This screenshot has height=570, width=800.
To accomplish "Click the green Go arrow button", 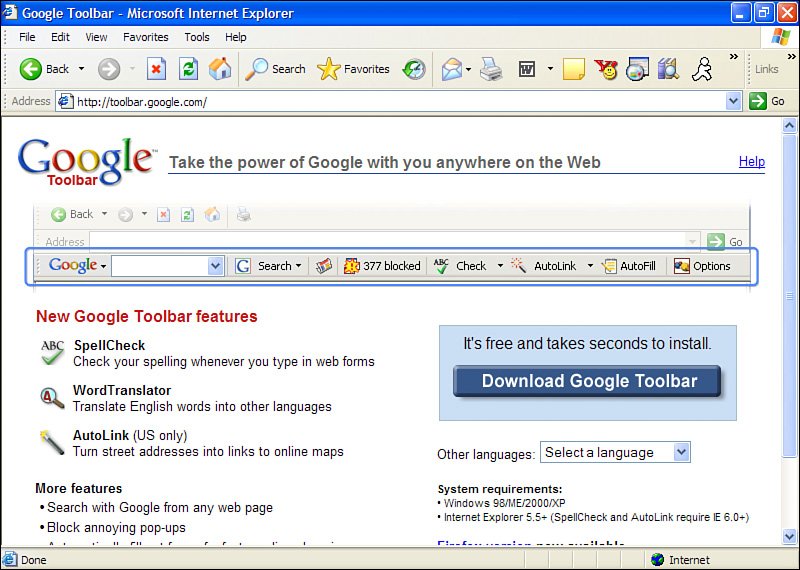I will pos(758,101).
